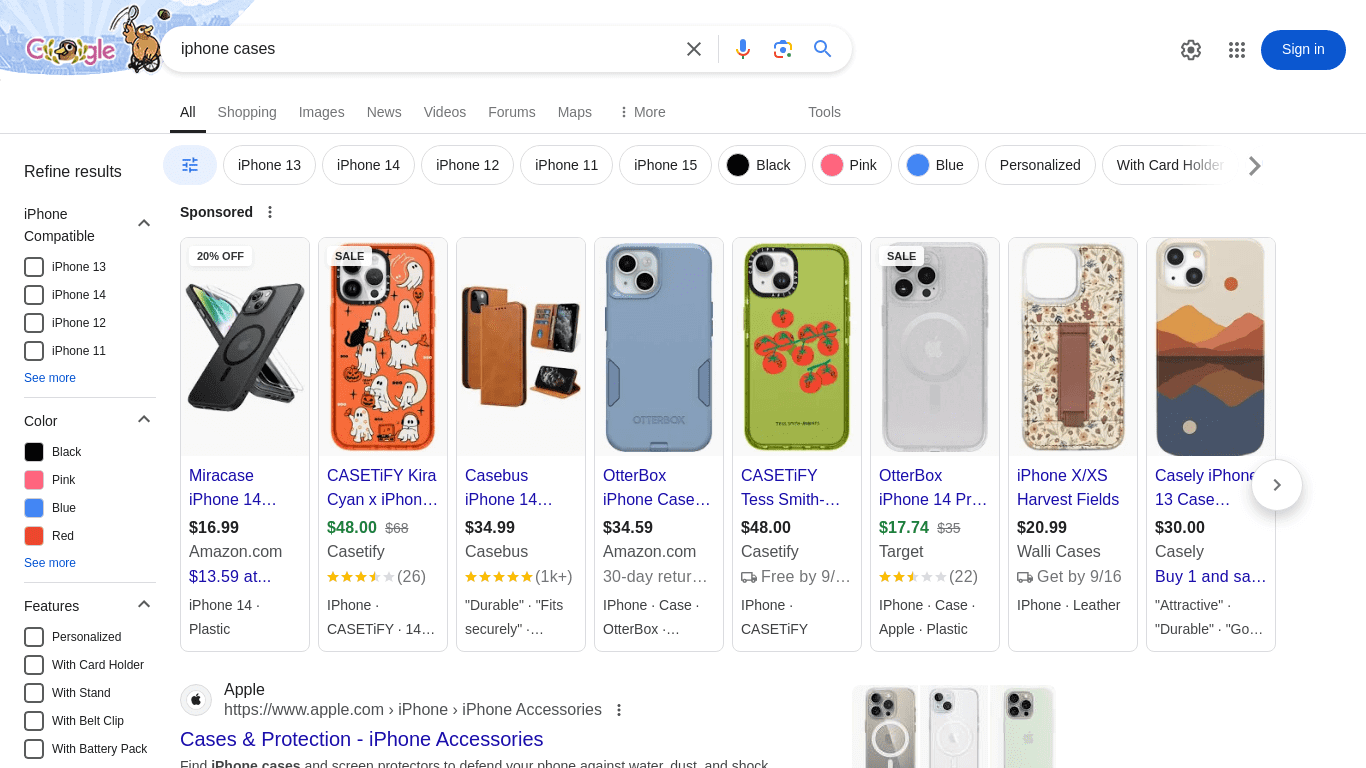Select the Red color swatch in sidebar
1366x768 pixels.
(34, 536)
